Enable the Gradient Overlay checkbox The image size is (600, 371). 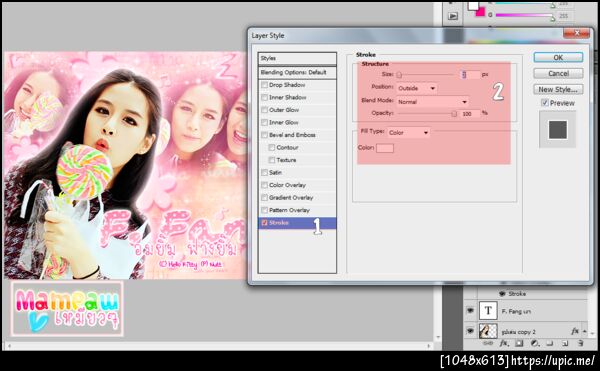264,198
